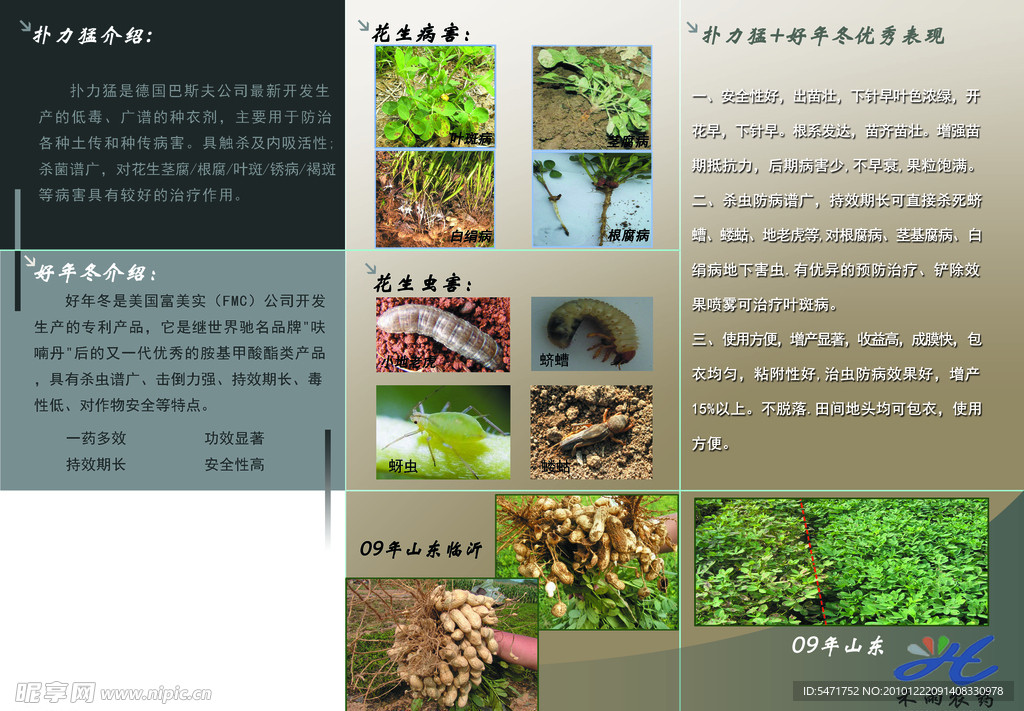
Task: Click the arrow icon beside 扑力猛+好年冬优秀表现
Action: (691, 28)
